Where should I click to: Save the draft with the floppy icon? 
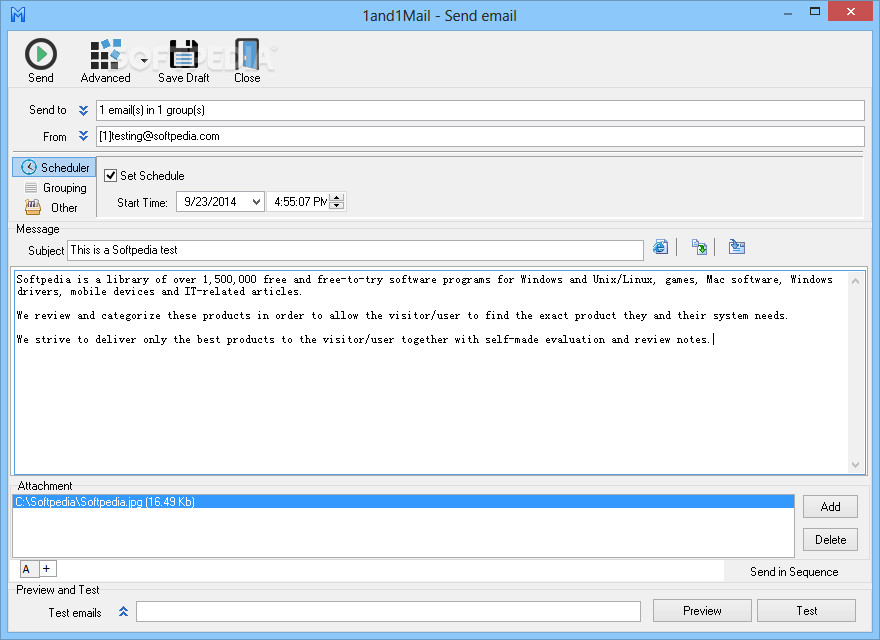[184, 54]
